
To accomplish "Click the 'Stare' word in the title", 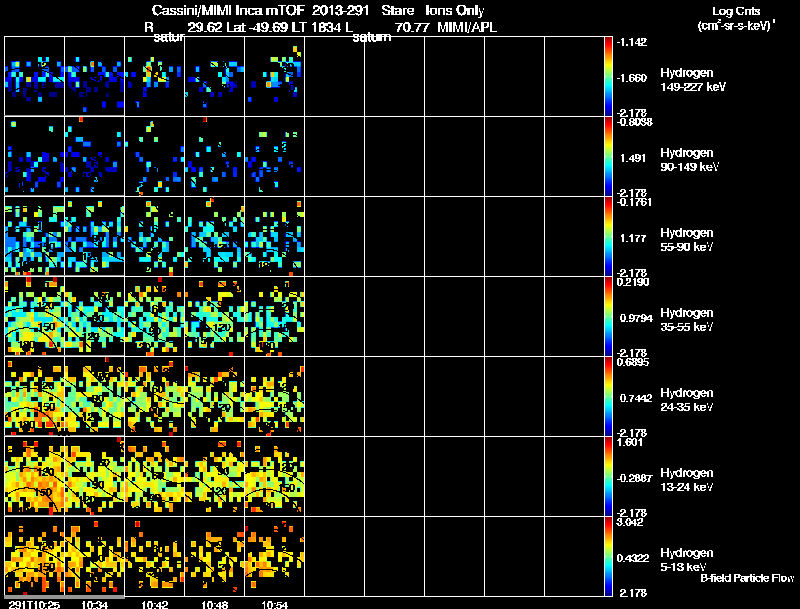I will (397, 10).
